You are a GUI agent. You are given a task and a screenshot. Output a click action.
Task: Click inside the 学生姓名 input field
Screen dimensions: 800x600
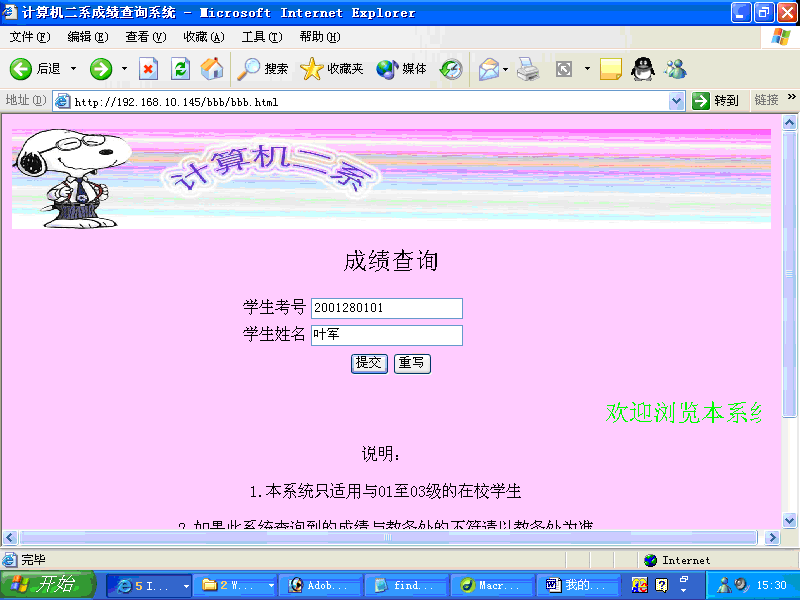point(386,335)
